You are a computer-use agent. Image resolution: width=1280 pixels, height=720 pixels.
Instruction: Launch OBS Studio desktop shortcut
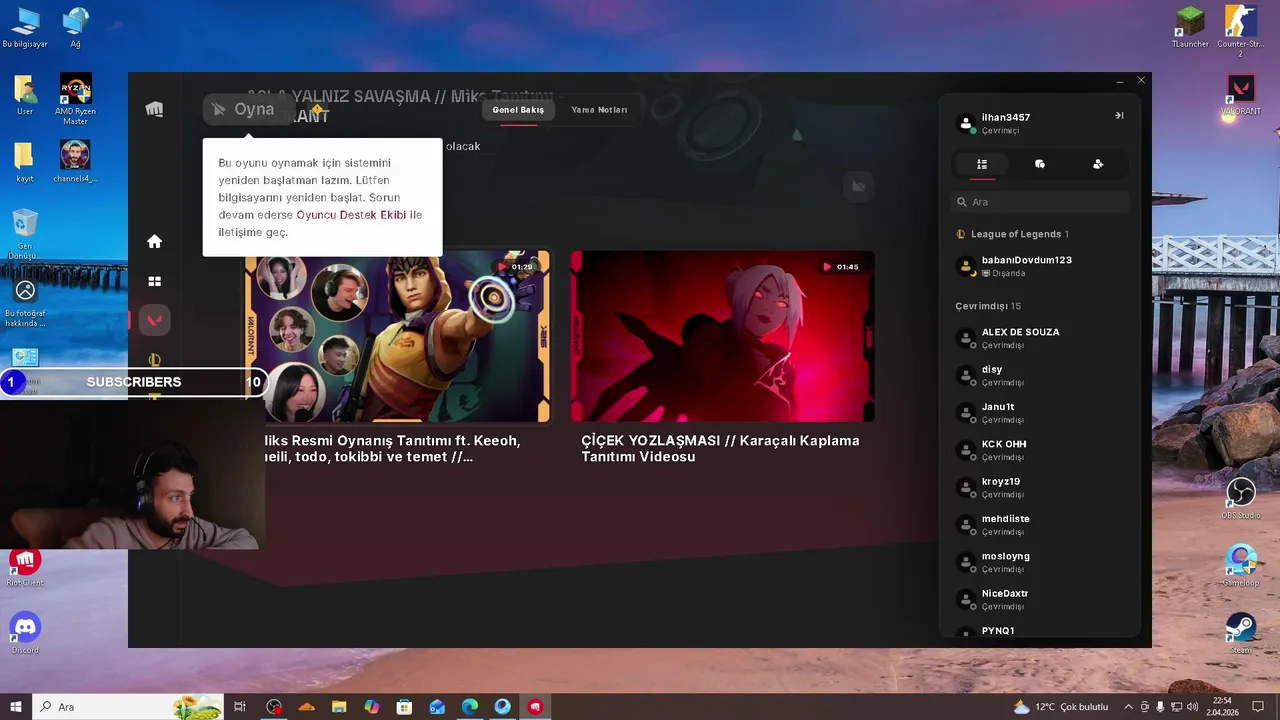point(1241,498)
